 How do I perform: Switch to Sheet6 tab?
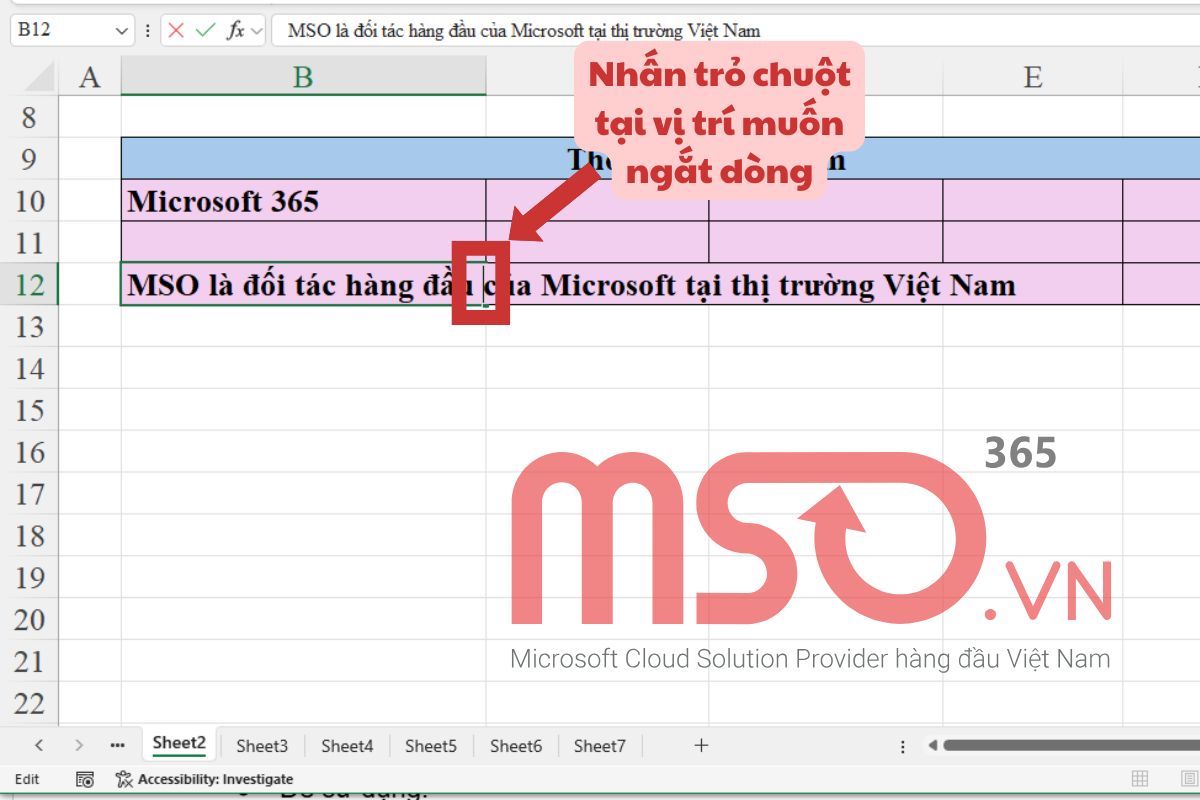pos(516,745)
